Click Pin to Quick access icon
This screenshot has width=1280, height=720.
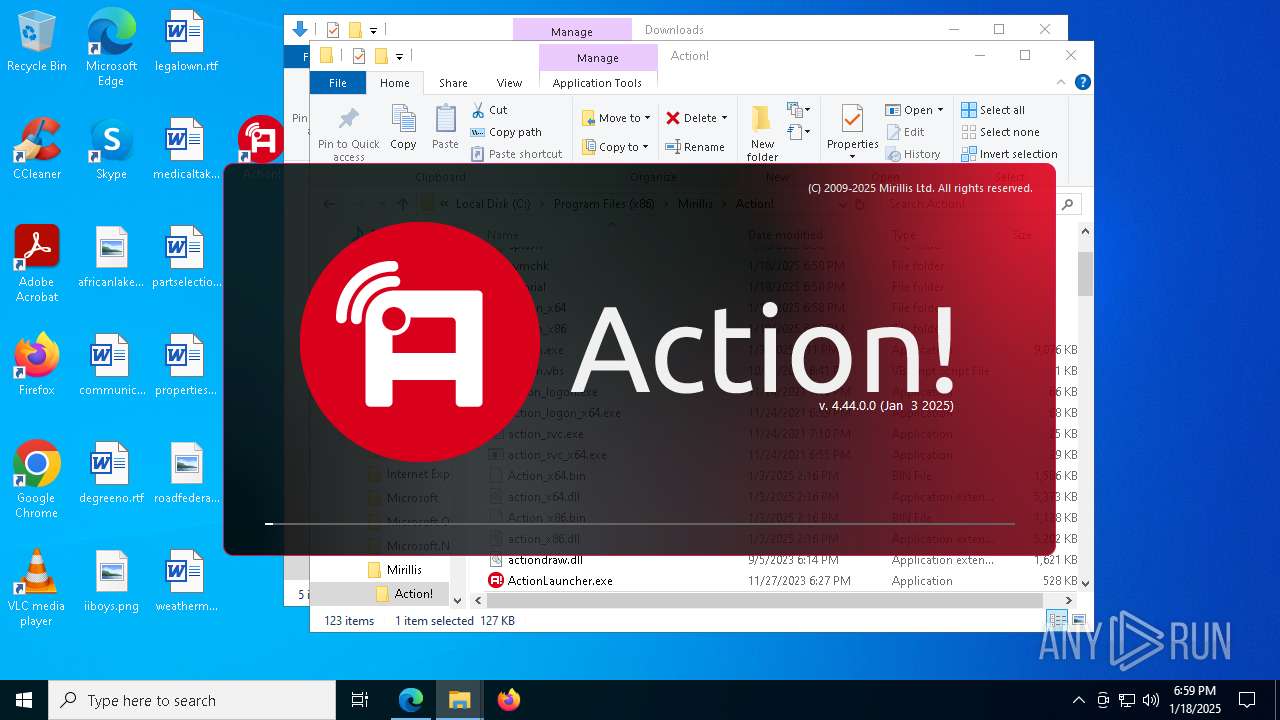[x=349, y=132]
